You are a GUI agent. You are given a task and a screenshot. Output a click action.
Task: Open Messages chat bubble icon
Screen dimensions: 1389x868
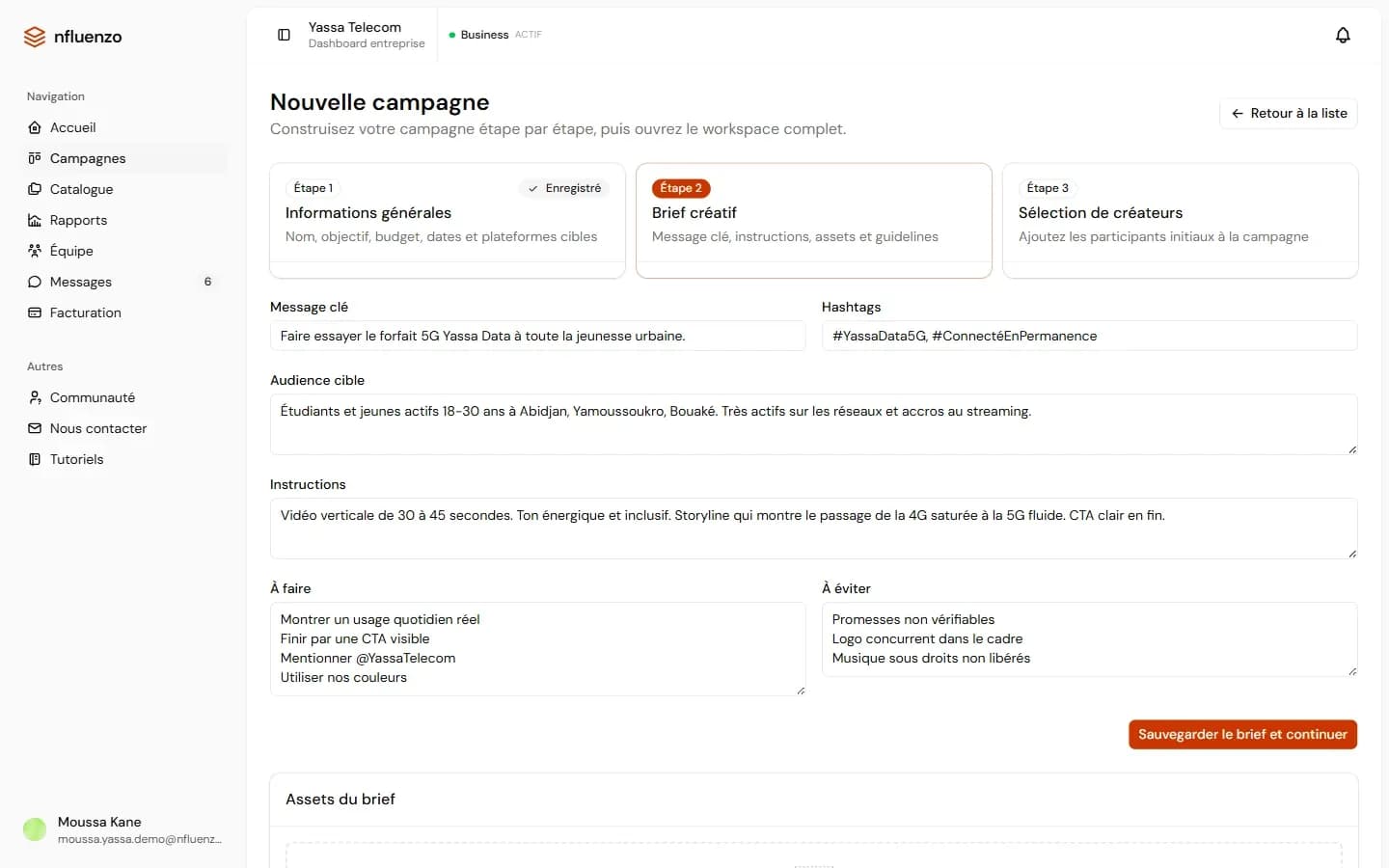coord(35,282)
